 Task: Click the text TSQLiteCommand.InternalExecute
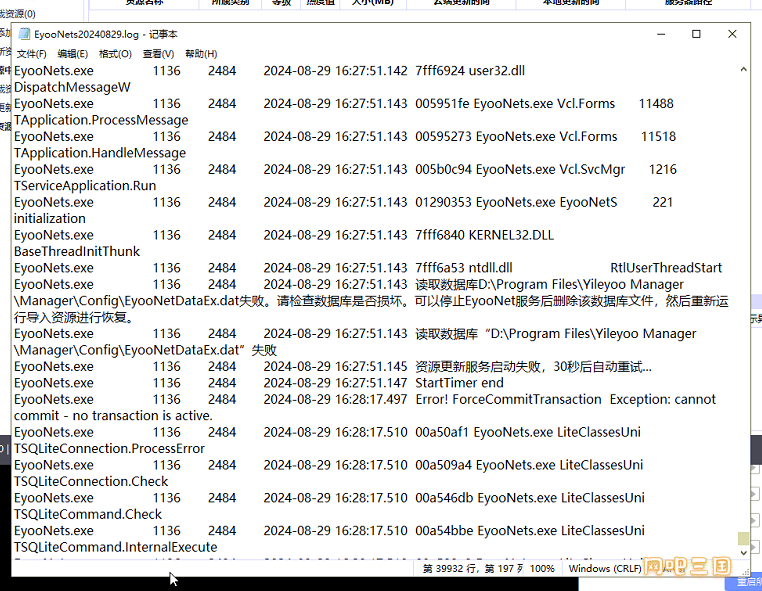116,547
